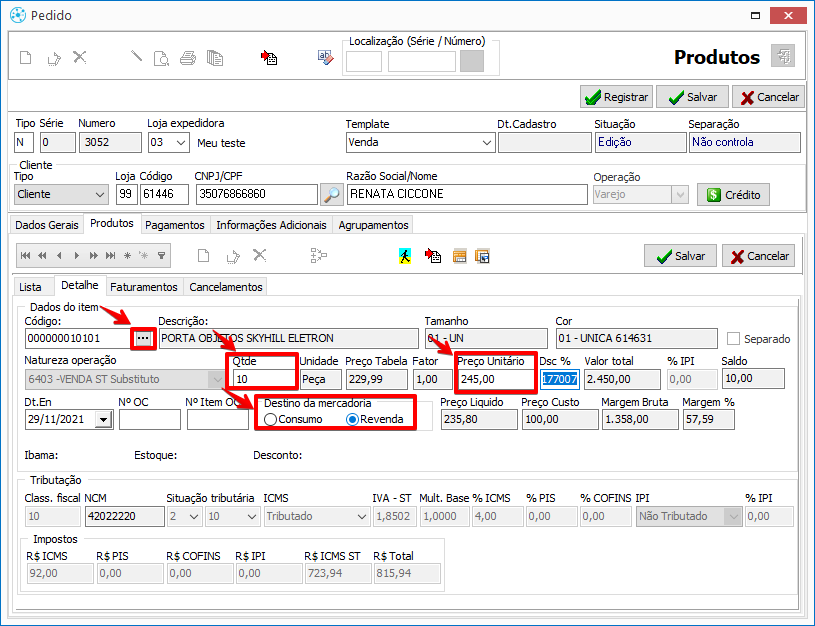Click the CNPJ/CPF input field
The image size is (815, 626).
pyautogui.click(x=257, y=194)
